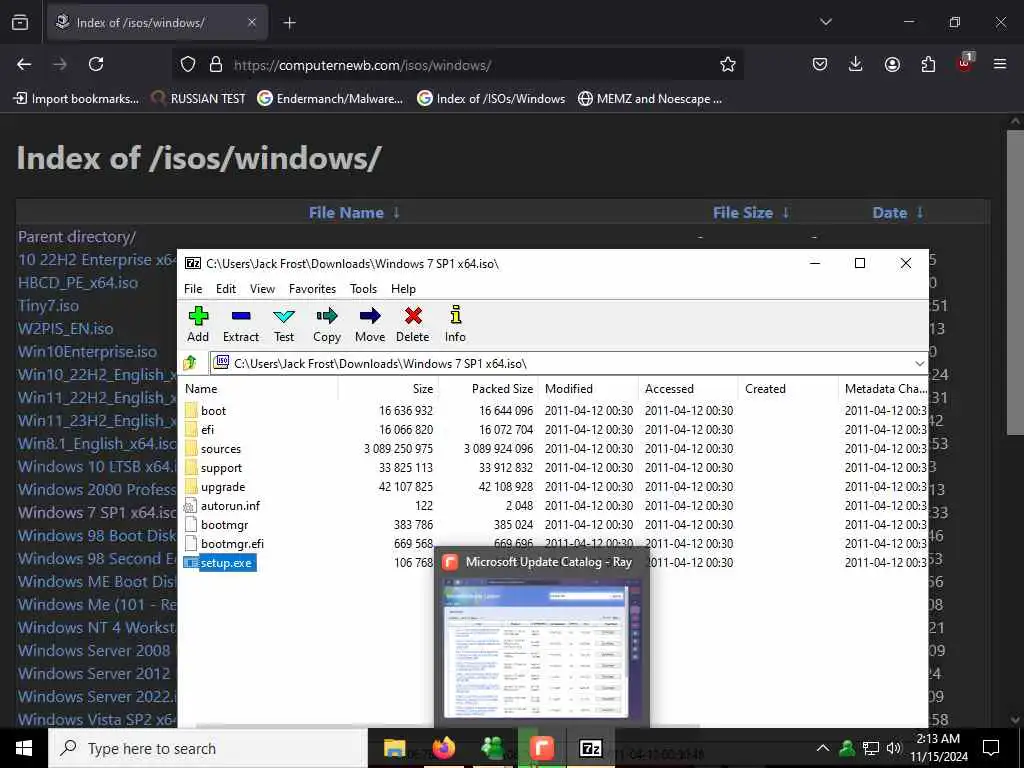Sort 7-Zip list by Packed Size

click(488, 389)
